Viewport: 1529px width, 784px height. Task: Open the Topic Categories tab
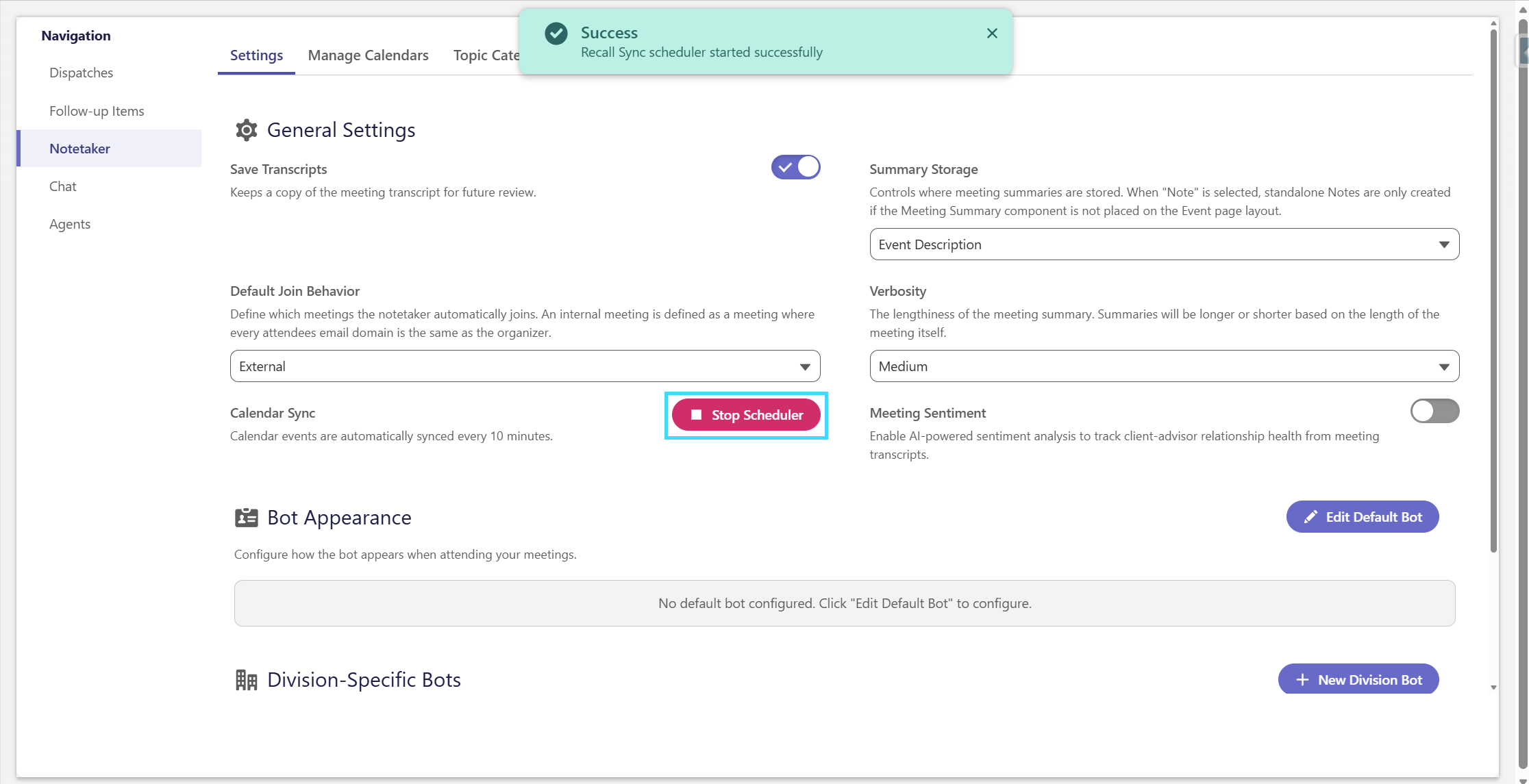(486, 55)
